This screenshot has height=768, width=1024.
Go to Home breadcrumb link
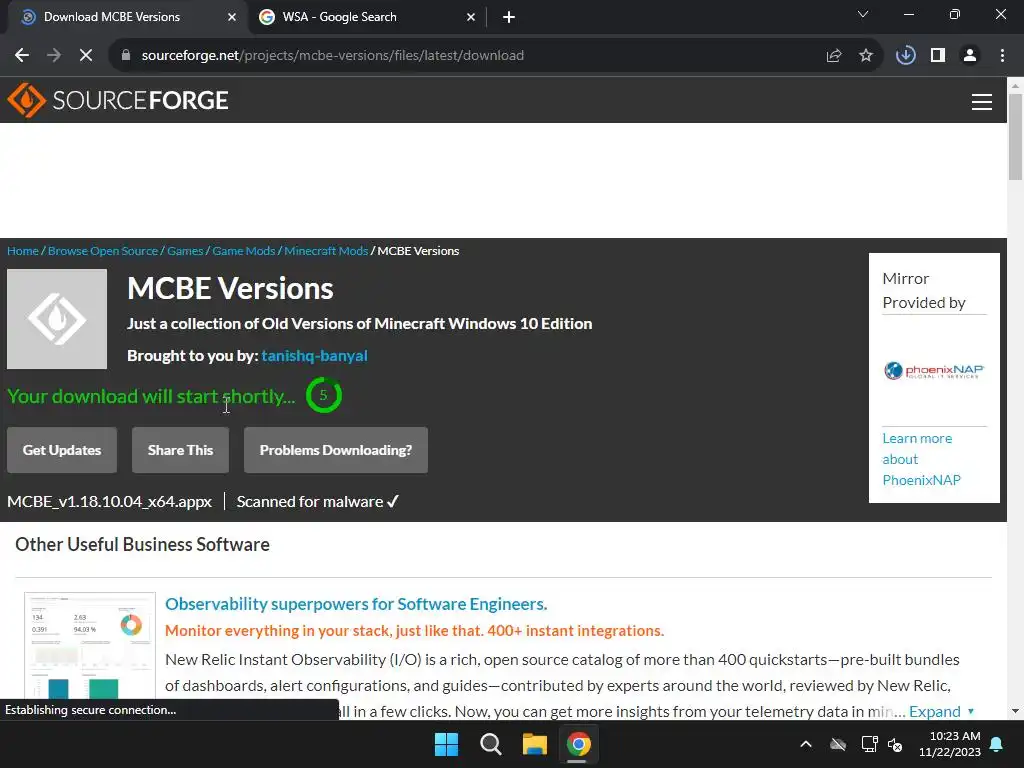pos(23,251)
